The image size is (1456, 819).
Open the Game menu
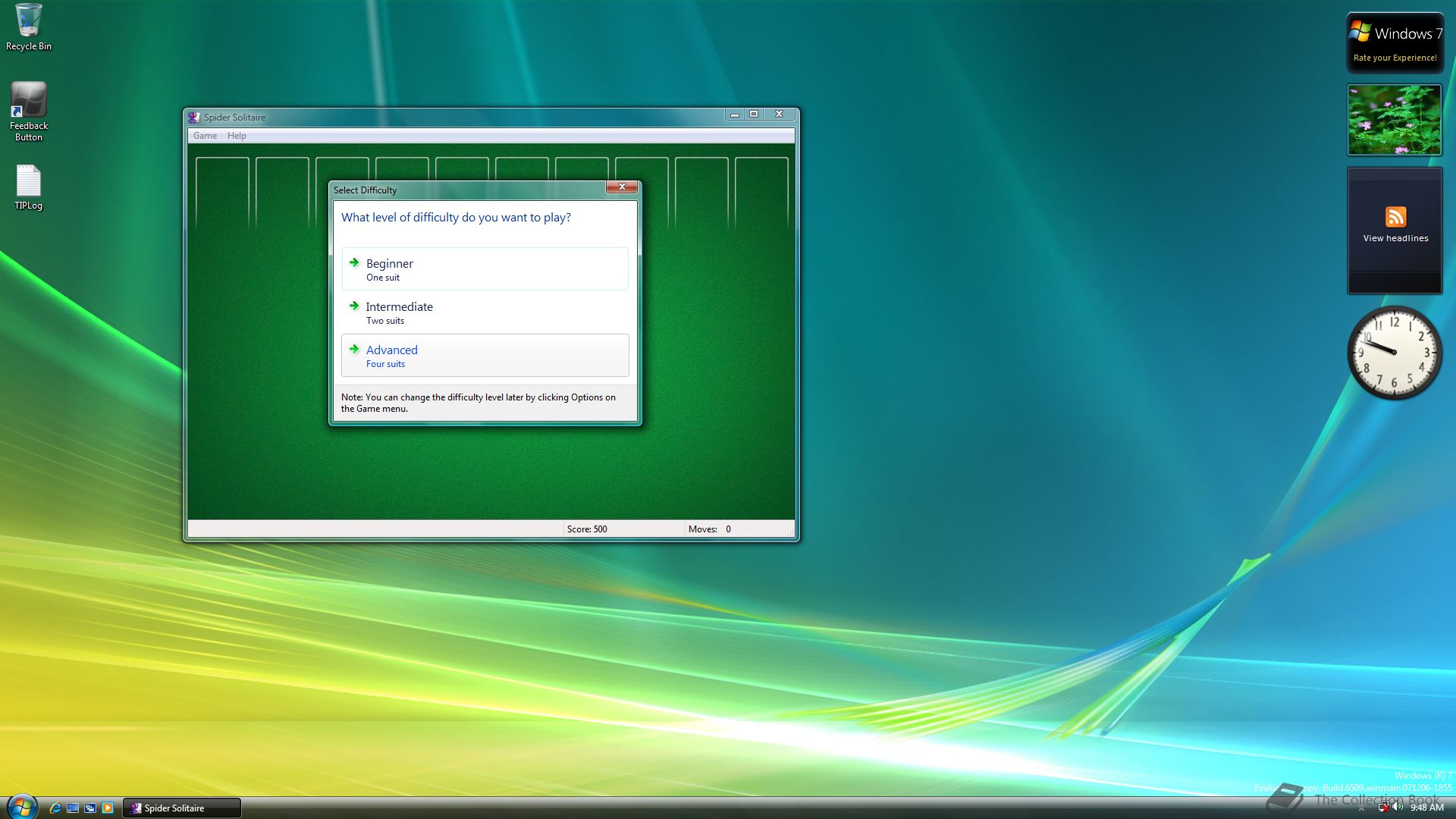coord(205,136)
